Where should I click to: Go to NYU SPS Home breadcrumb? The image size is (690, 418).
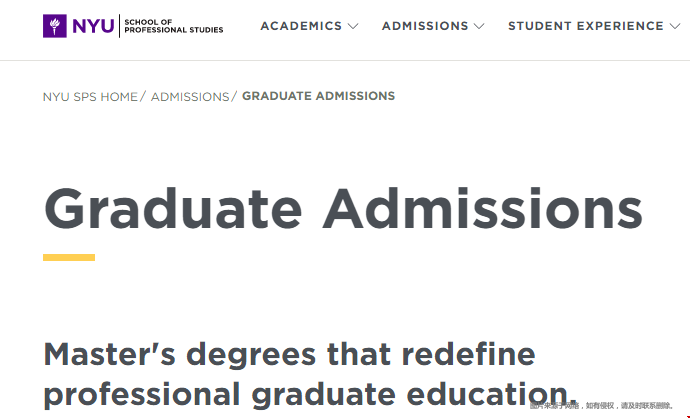(x=90, y=96)
